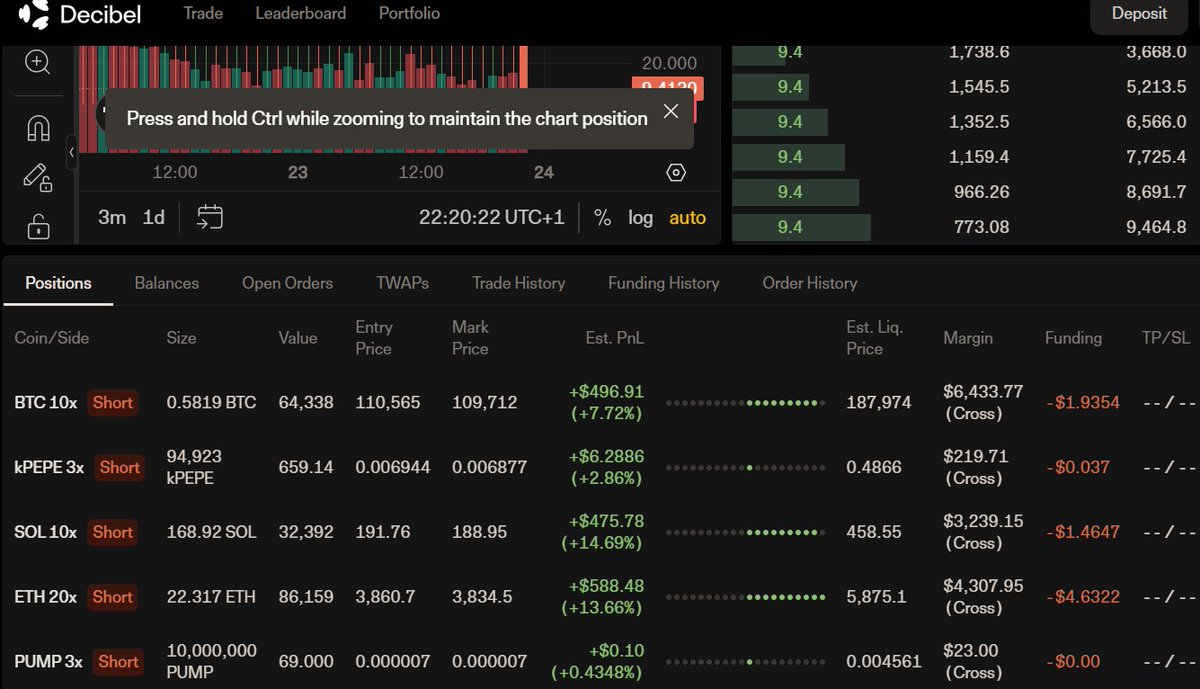
Task: Click ETH Est. PnL +$588.48 value
Action: click(607, 586)
